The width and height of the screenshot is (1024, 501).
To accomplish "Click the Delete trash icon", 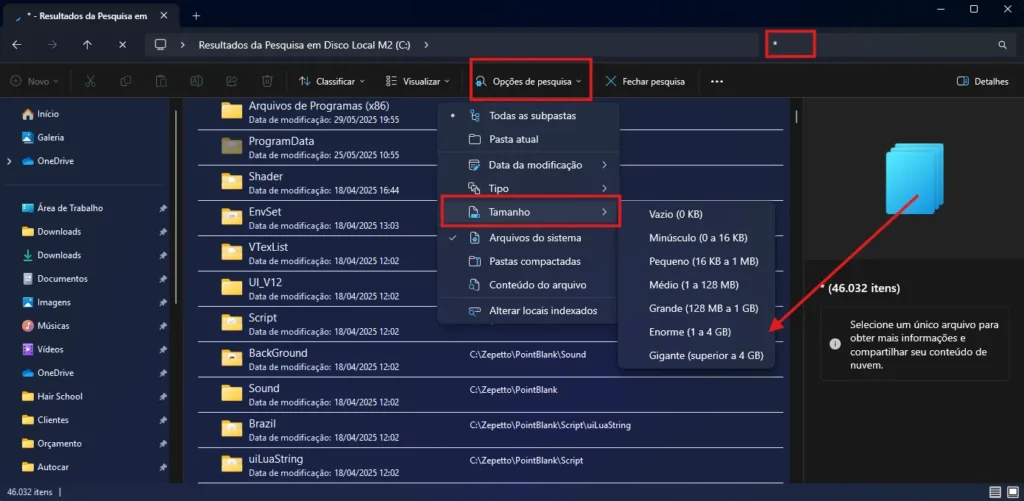I will coord(266,82).
